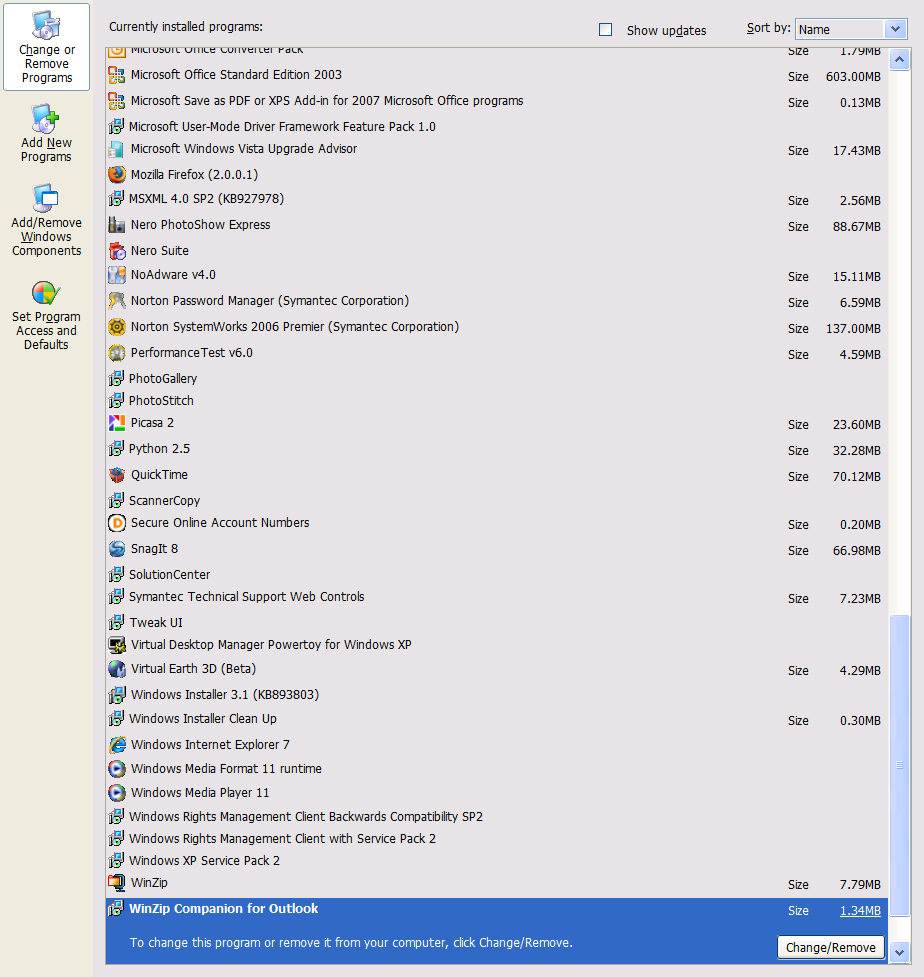Open Change or Remove Programs panel
This screenshot has width=924, height=977.
47,47
